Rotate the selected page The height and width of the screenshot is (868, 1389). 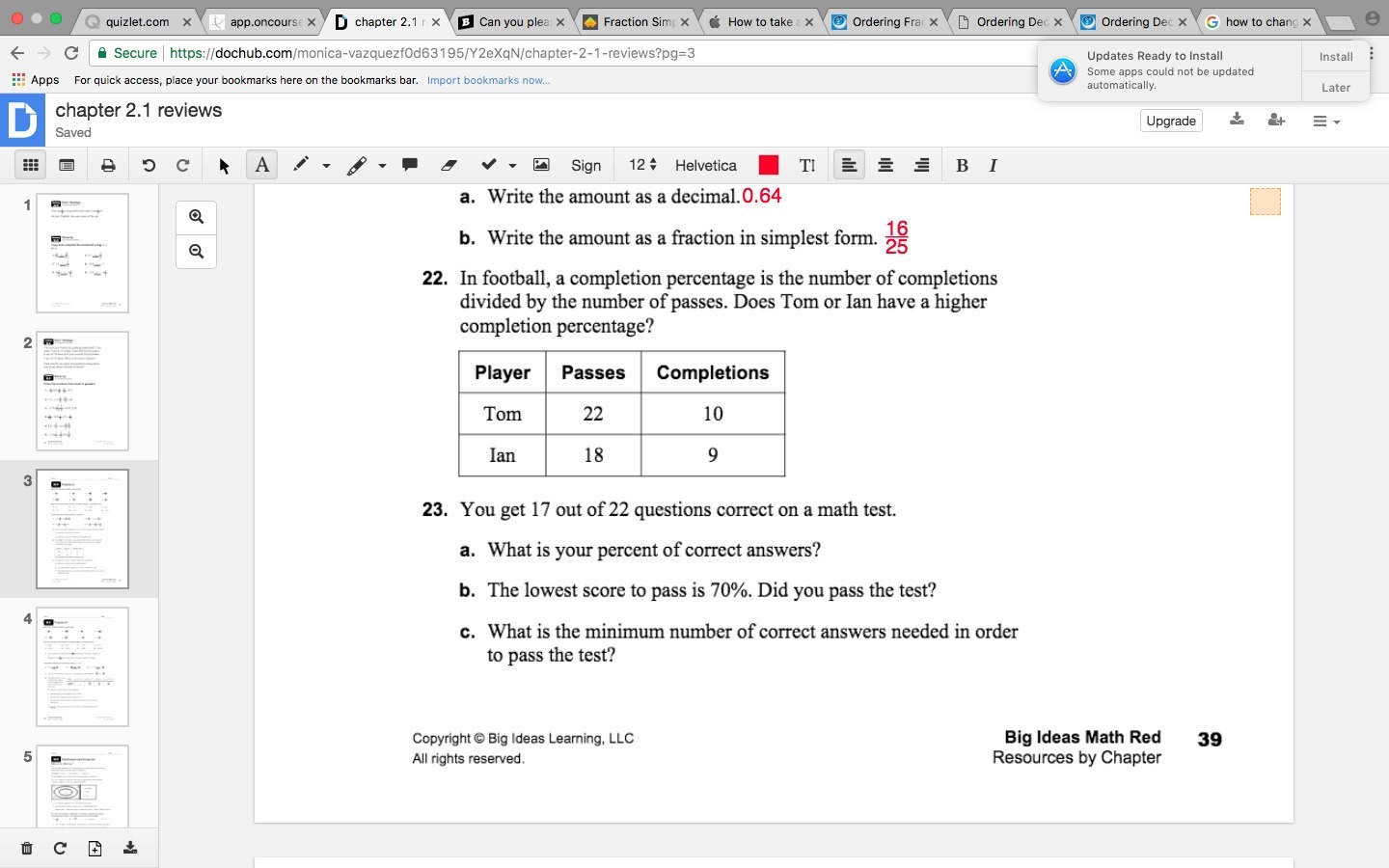click(60, 848)
